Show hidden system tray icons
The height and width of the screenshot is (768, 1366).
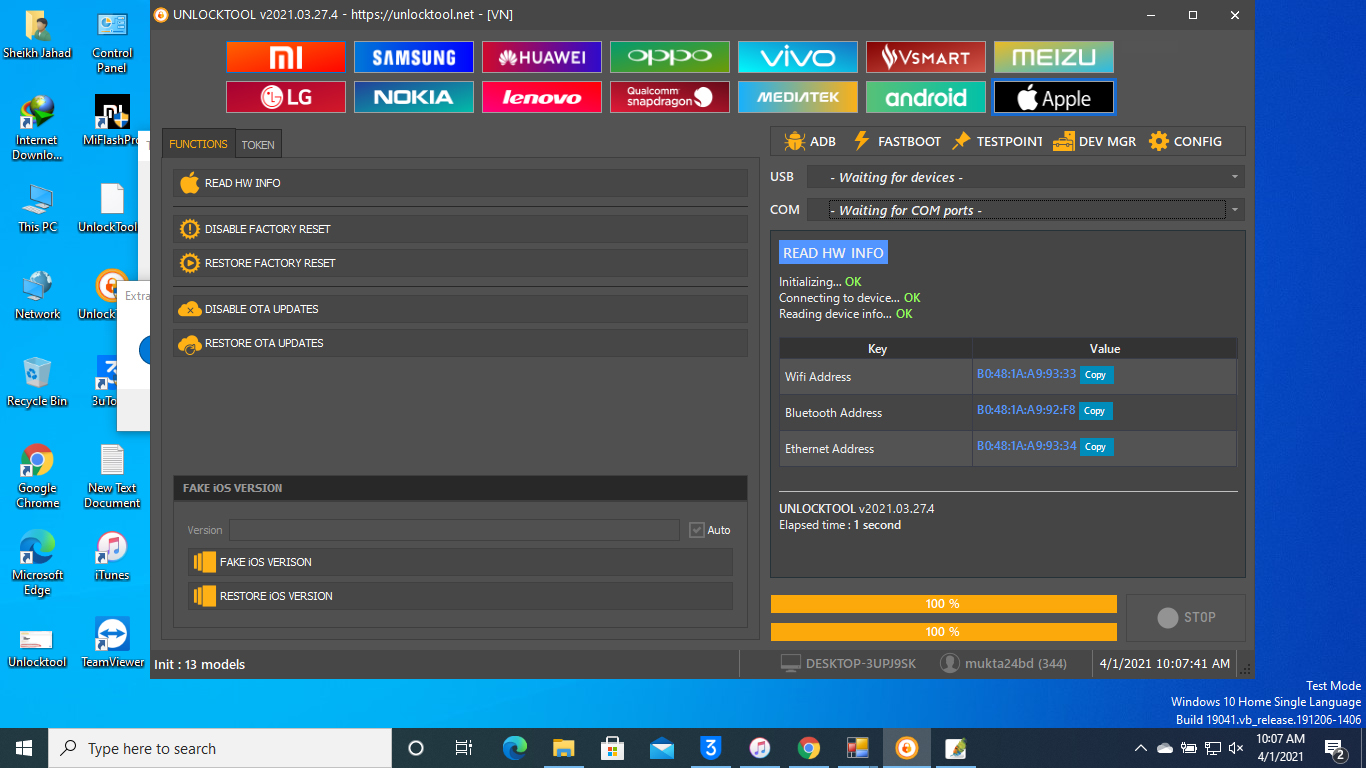[1141, 748]
